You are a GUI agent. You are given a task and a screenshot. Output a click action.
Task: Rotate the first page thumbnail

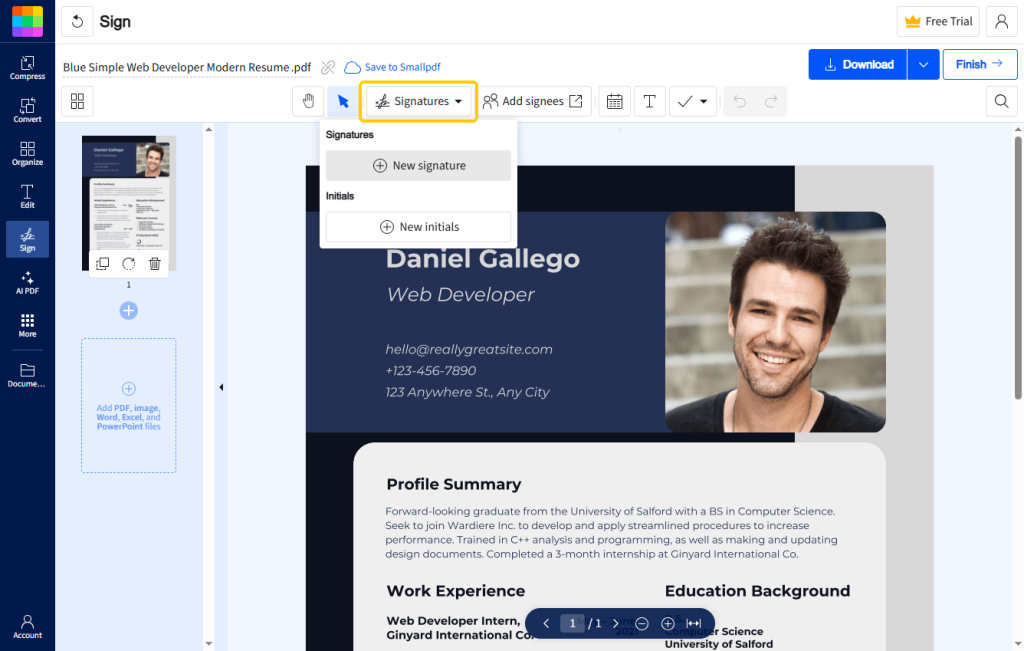point(128,263)
